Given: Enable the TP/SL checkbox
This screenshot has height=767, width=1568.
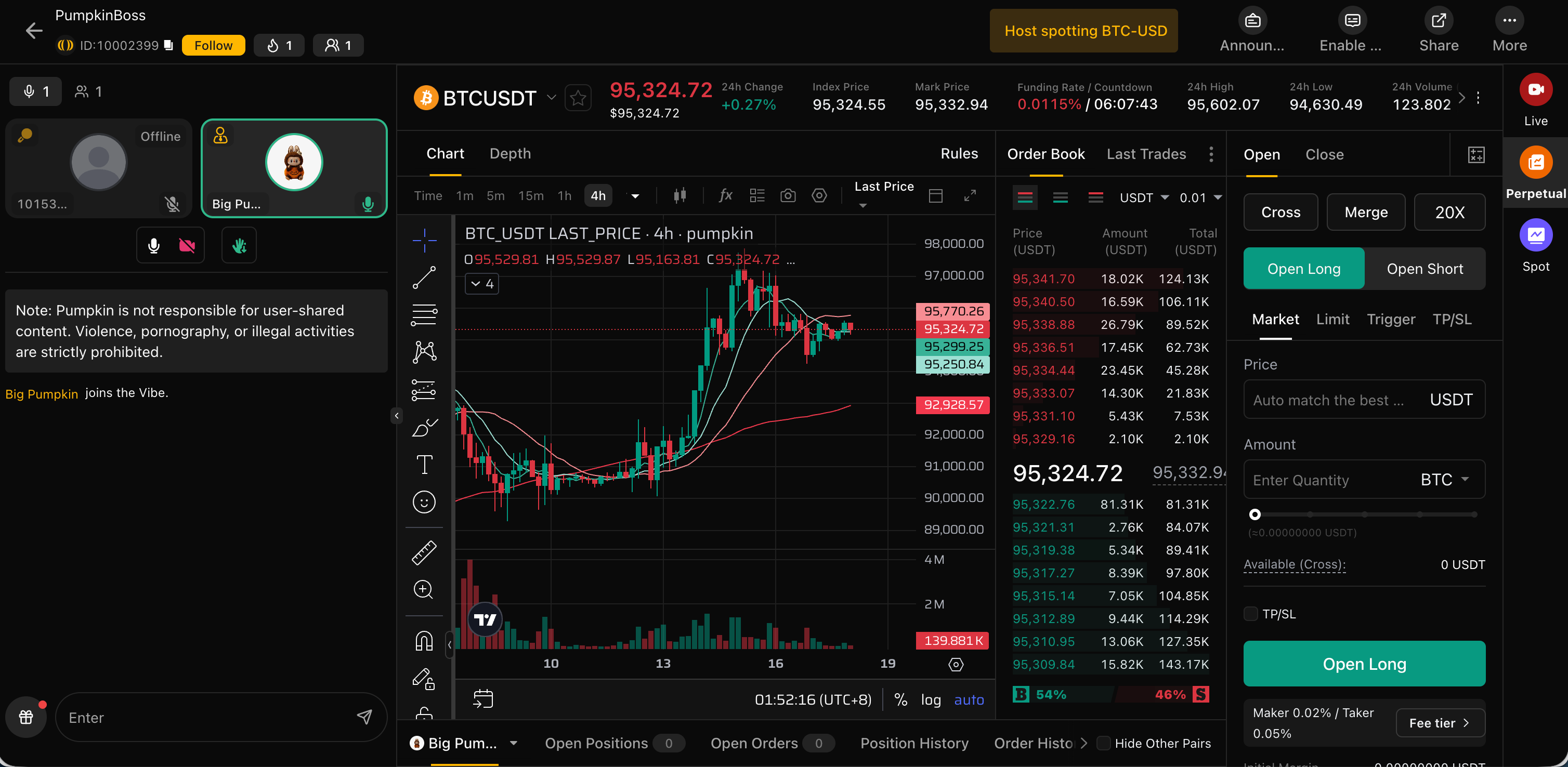Looking at the screenshot, I should pyautogui.click(x=1251, y=614).
